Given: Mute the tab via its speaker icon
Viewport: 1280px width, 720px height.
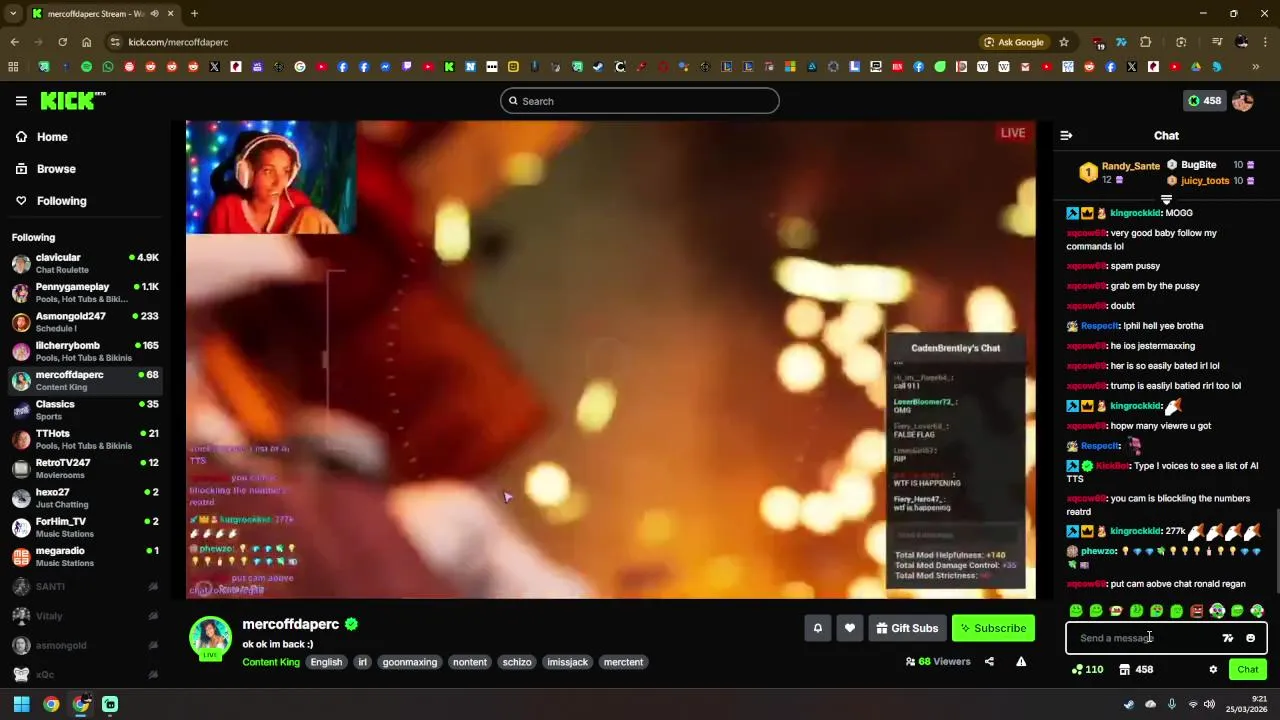Looking at the screenshot, I should tap(154, 14).
